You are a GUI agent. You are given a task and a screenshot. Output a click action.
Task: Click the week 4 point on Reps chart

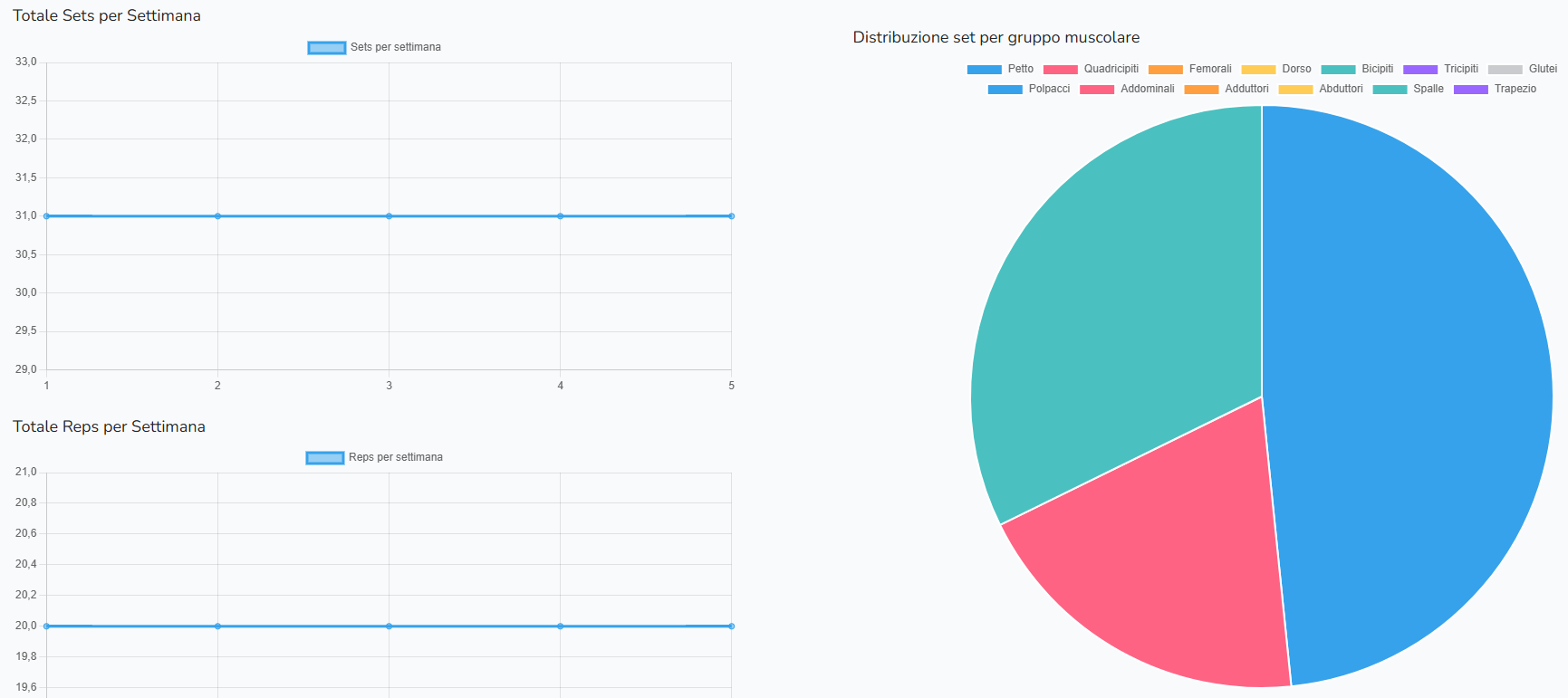(x=560, y=626)
